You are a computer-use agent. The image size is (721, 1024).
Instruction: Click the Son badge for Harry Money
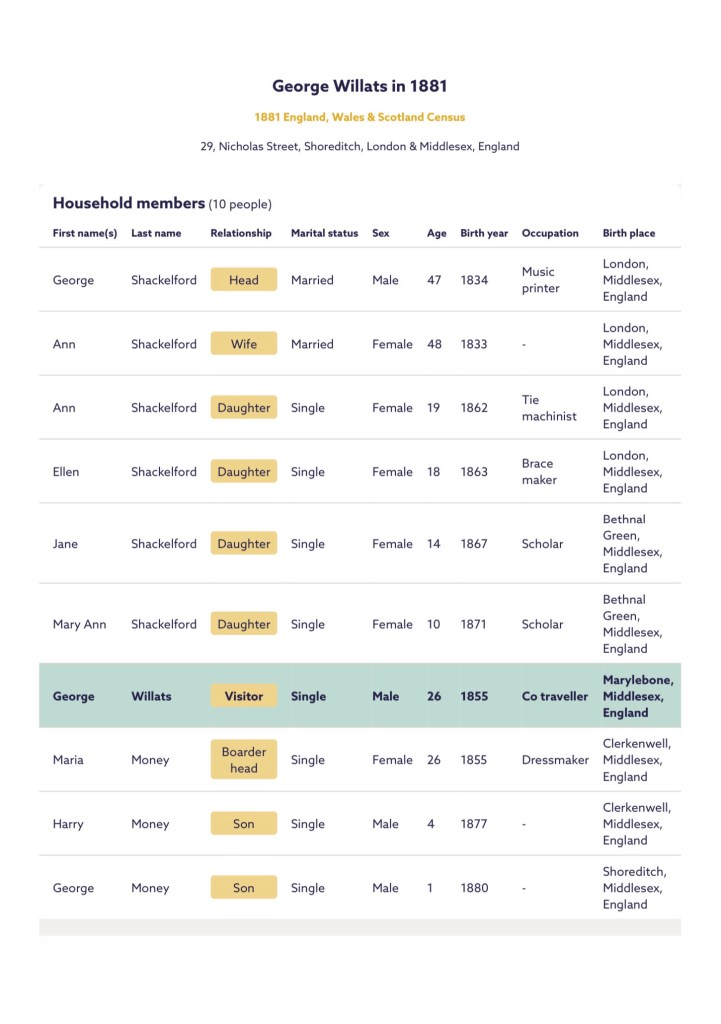(x=244, y=824)
